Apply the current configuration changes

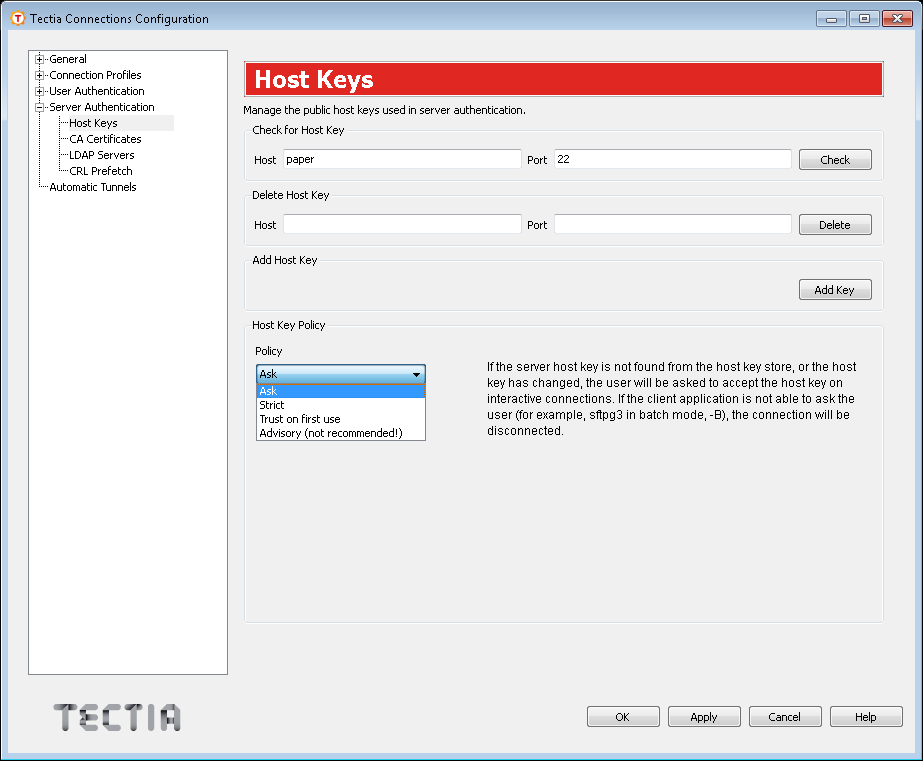pyautogui.click(x=703, y=716)
